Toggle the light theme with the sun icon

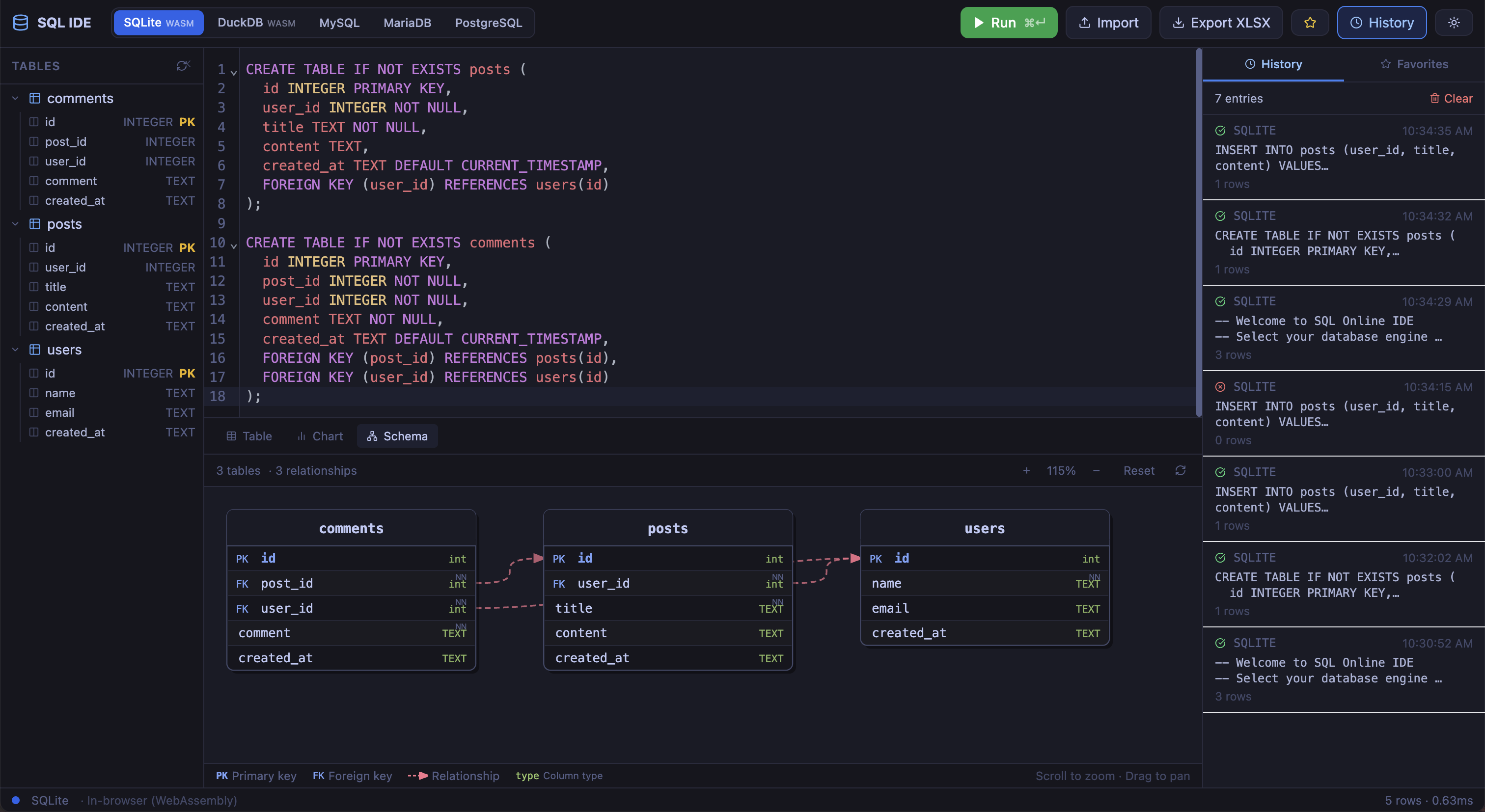click(x=1455, y=23)
